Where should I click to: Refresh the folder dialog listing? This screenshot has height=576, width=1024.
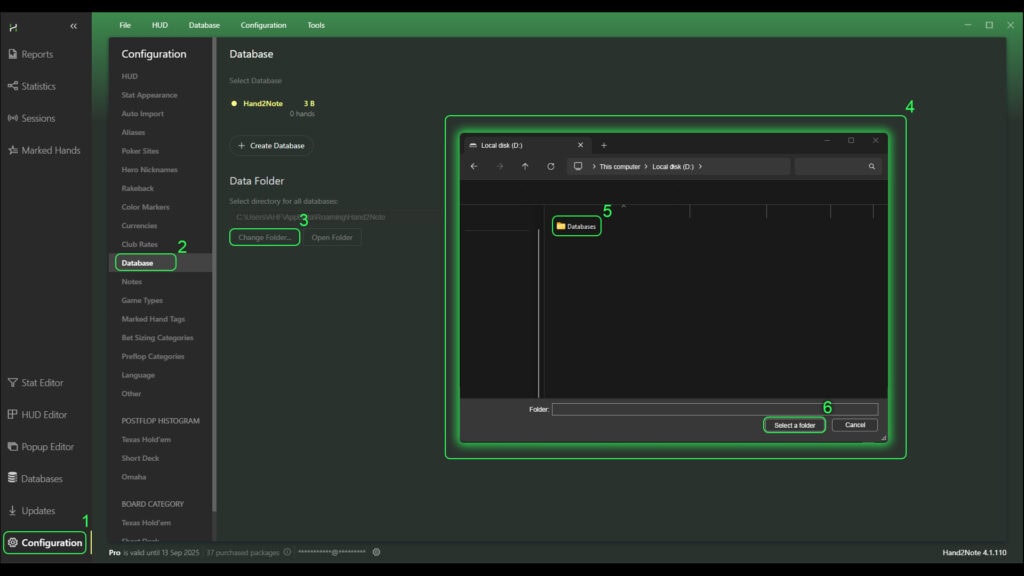[x=551, y=167]
